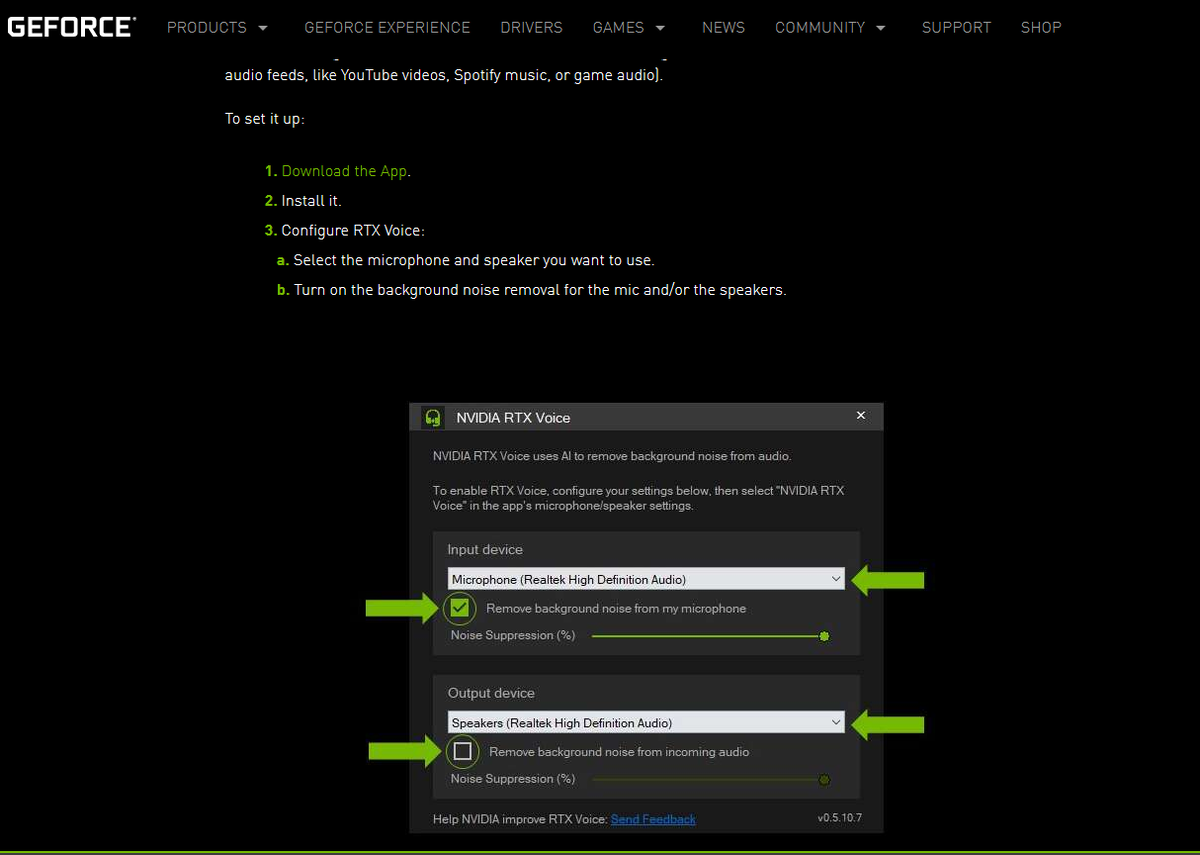Uncheck Remove background noise from my microphone
Image resolution: width=1200 pixels, height=855 pixels.
460,608
